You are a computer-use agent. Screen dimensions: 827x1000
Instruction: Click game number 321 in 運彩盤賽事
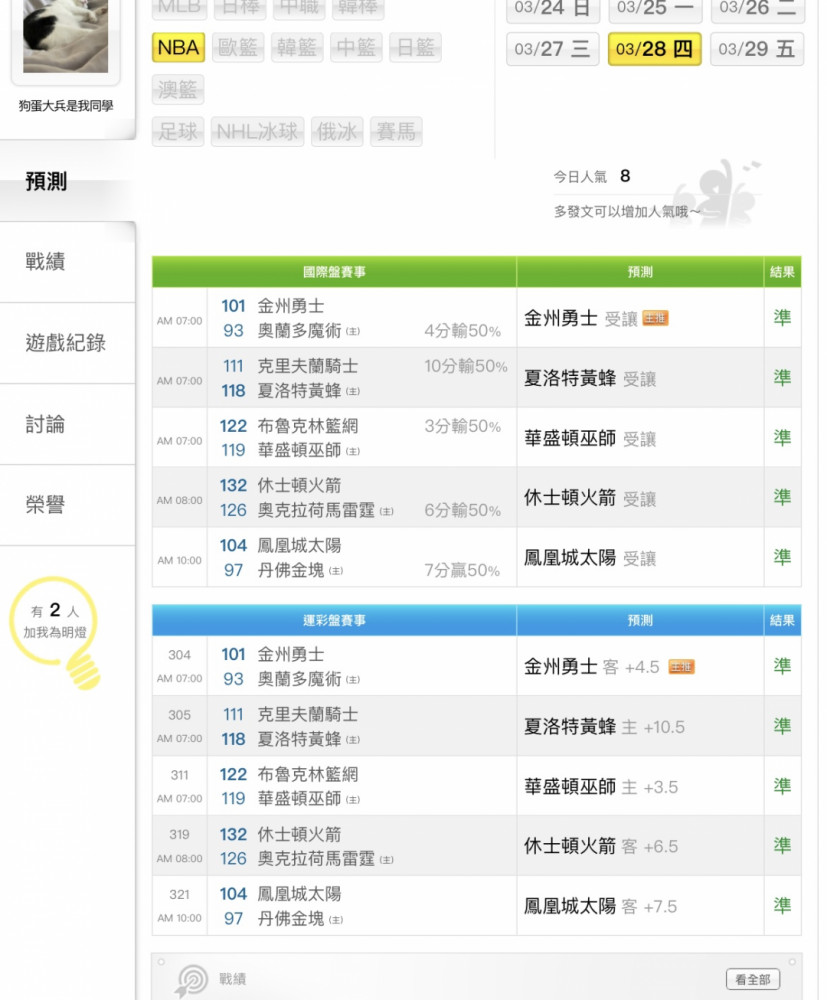179,894
